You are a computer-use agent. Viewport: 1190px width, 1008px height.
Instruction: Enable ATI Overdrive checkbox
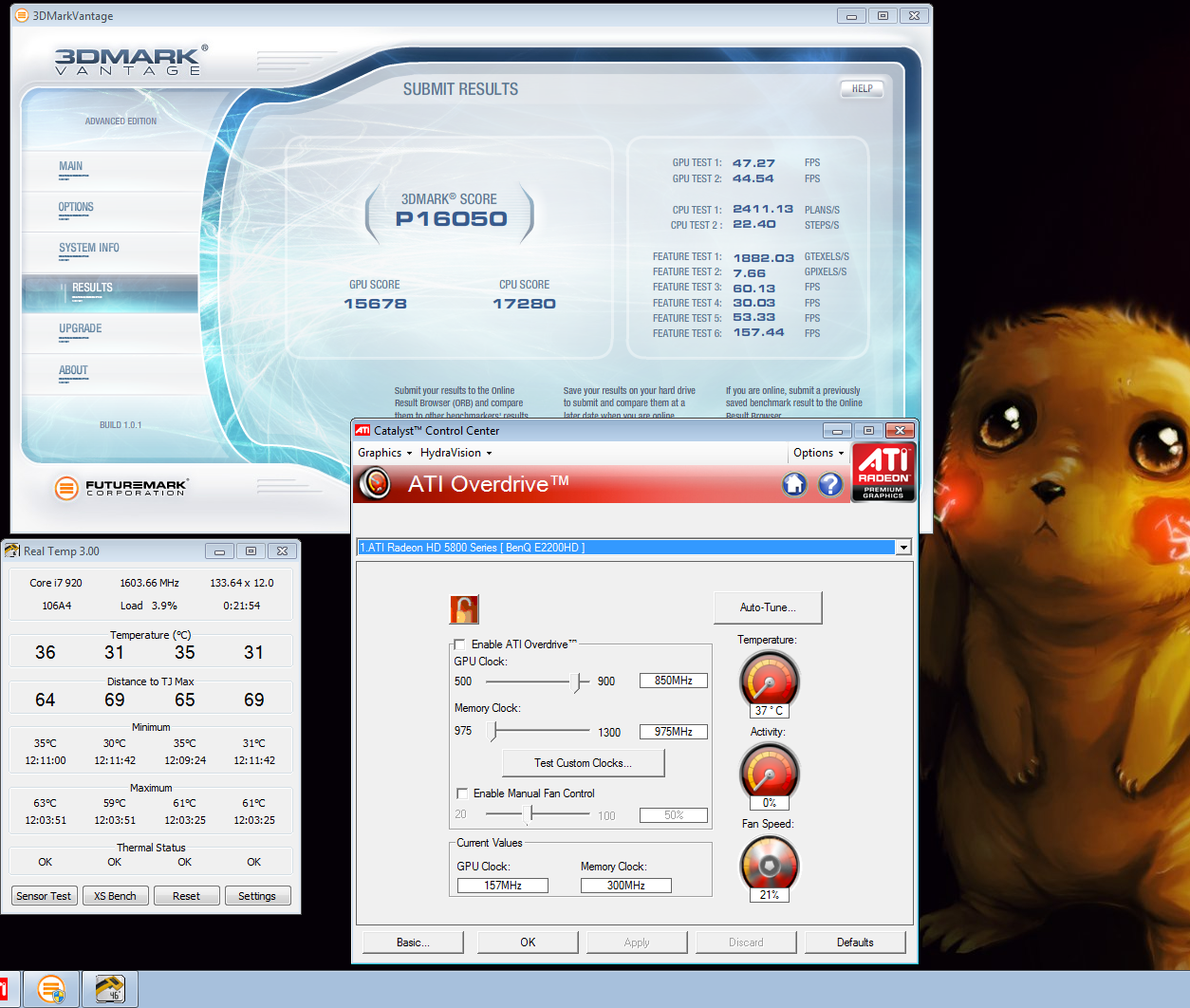pos(459,644)
